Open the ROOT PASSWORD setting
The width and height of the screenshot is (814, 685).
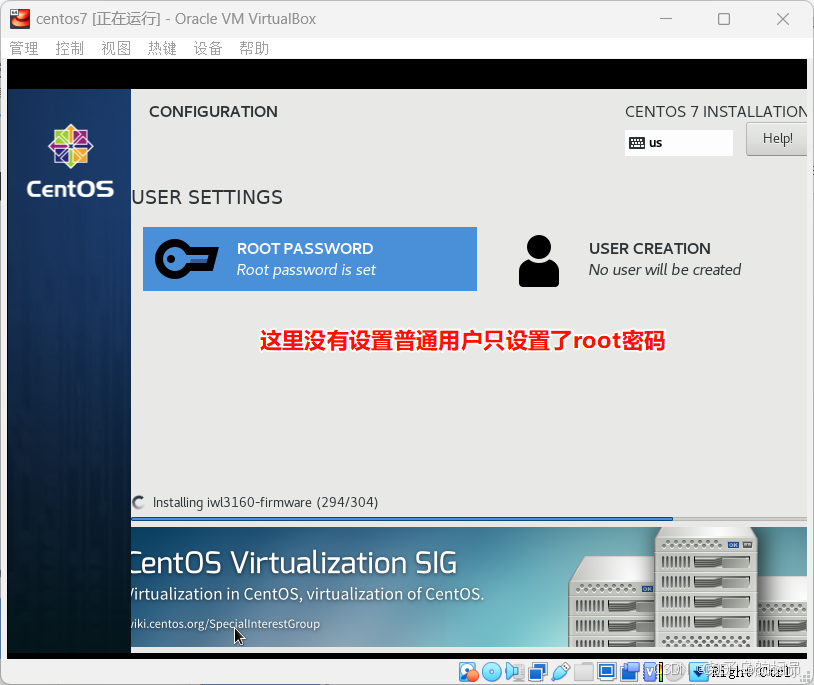pos(310,259)
